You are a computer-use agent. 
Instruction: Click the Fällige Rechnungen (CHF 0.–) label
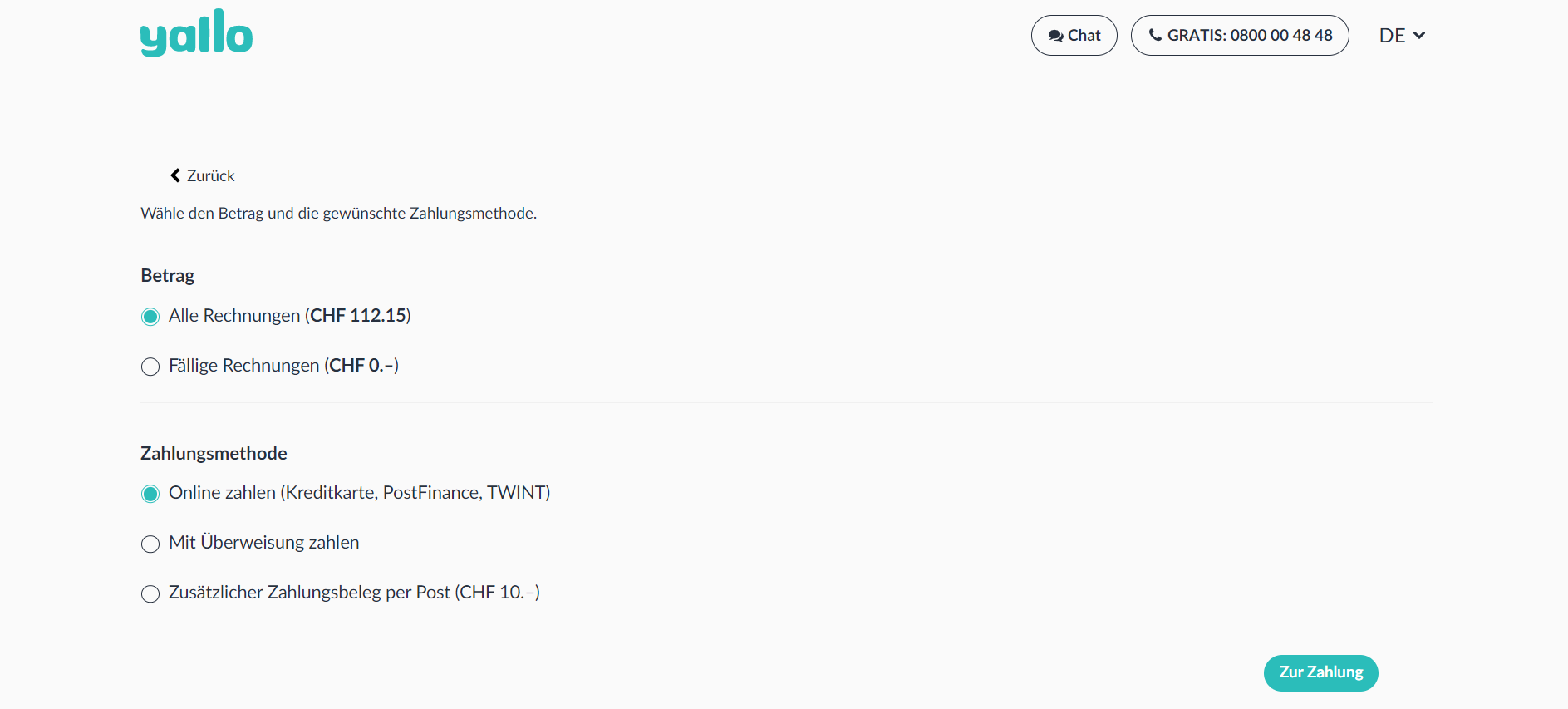click(x=283, y=366)
